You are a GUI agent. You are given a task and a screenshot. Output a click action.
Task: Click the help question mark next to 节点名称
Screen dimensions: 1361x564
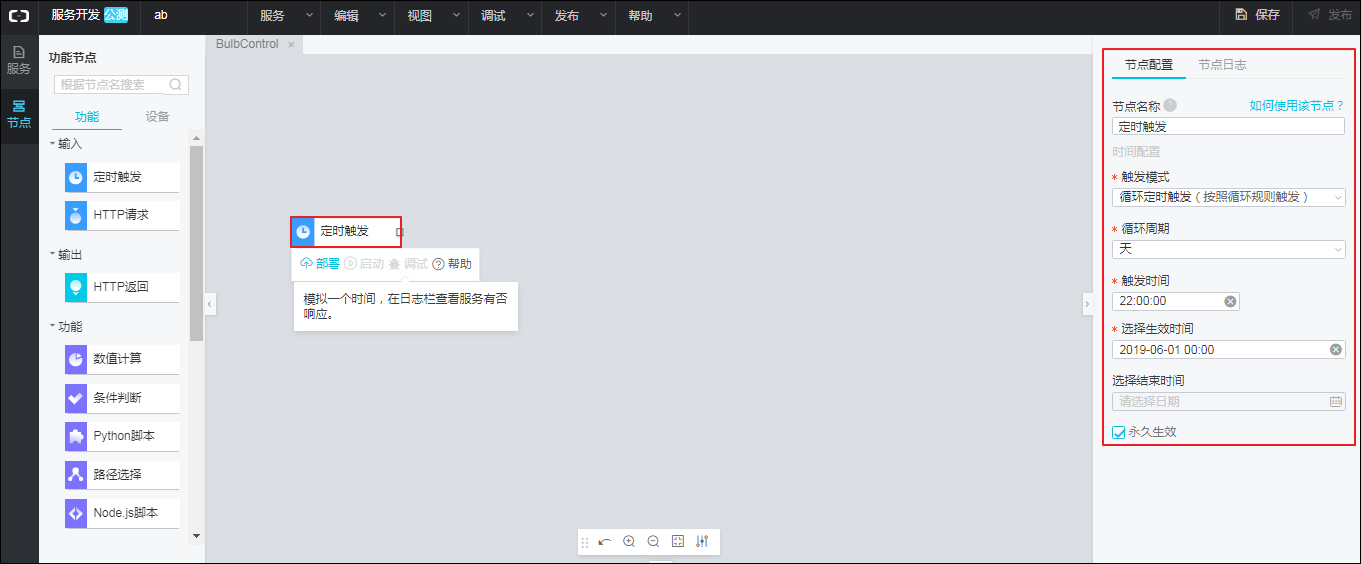tap(1170, 105)
